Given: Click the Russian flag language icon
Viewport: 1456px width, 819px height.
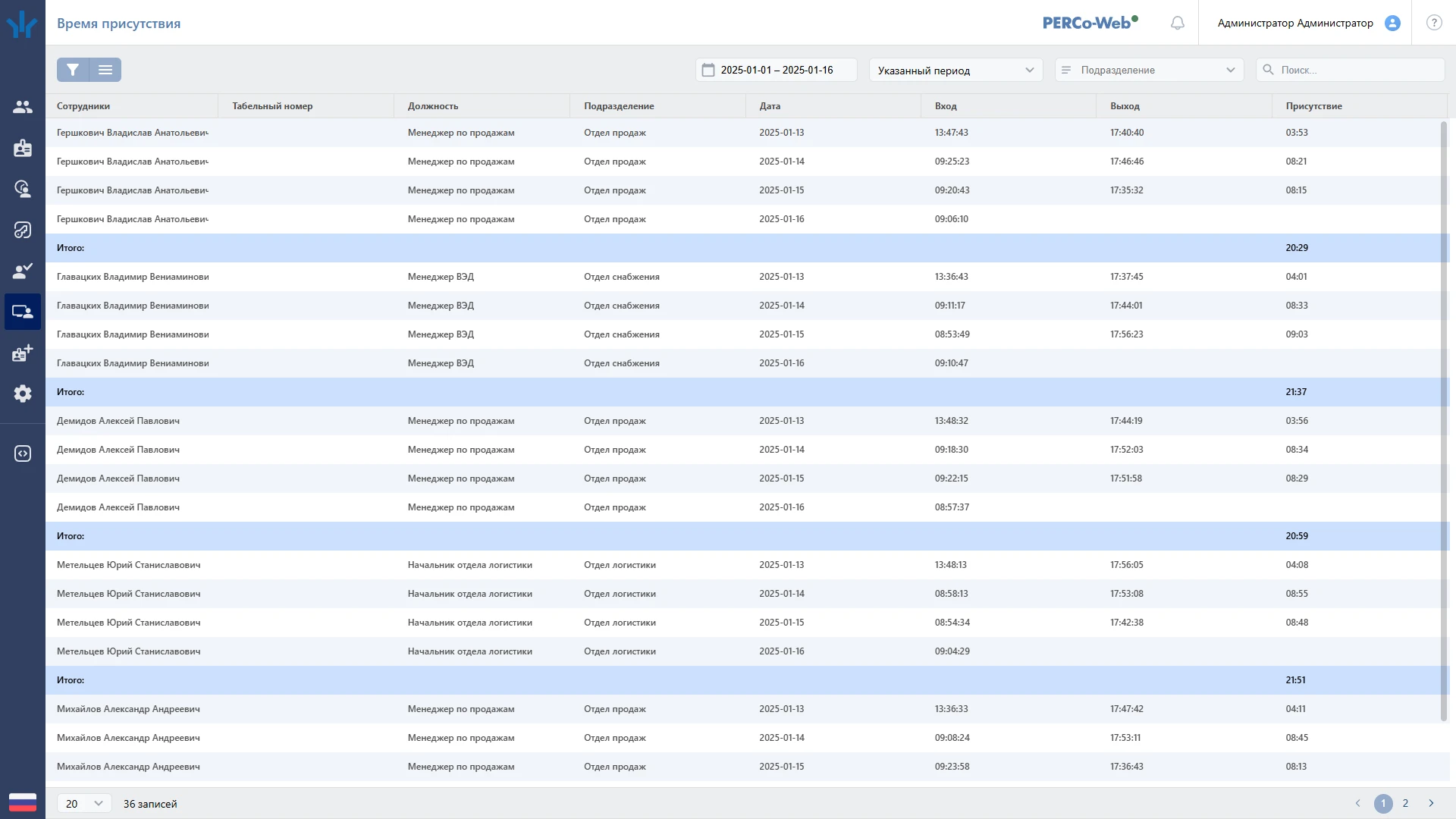Looking at the screenshot, I should tap(23, 802).
